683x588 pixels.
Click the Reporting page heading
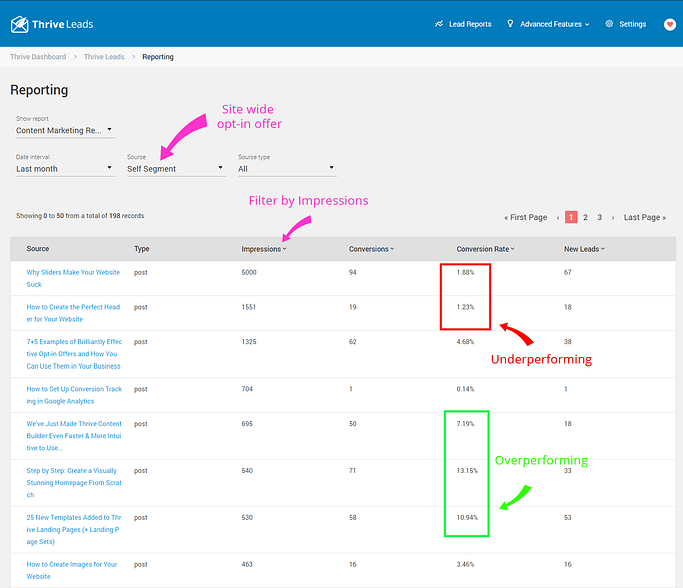pyautogui.click(x=39, y=90)
